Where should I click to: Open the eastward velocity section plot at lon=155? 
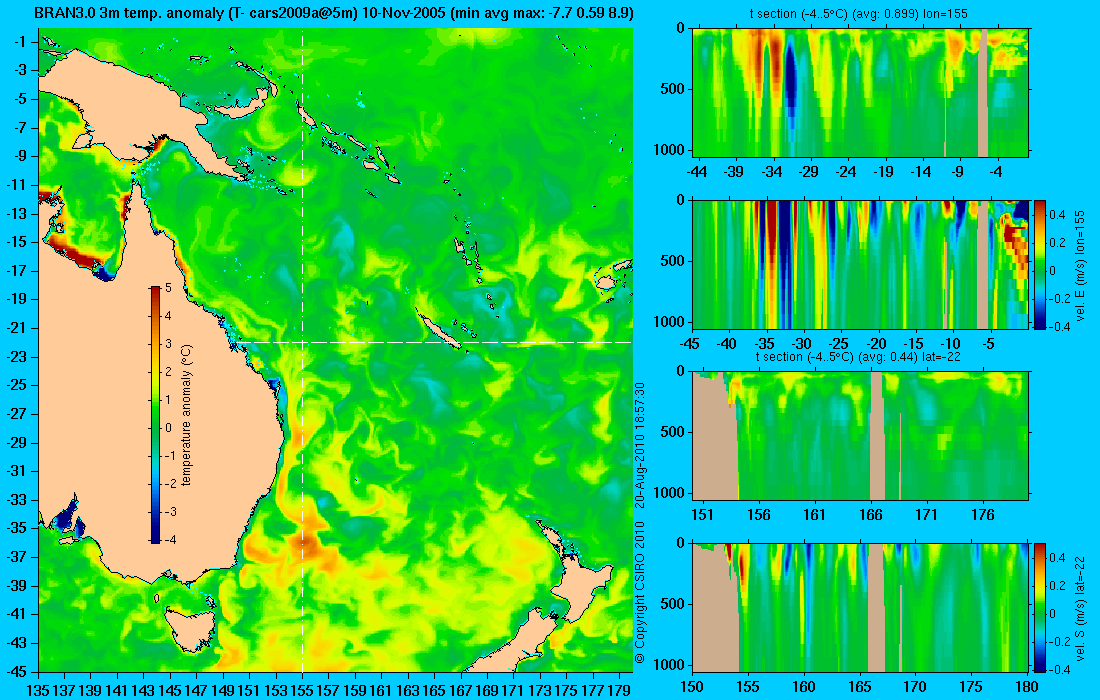click(x=861, y=264)
